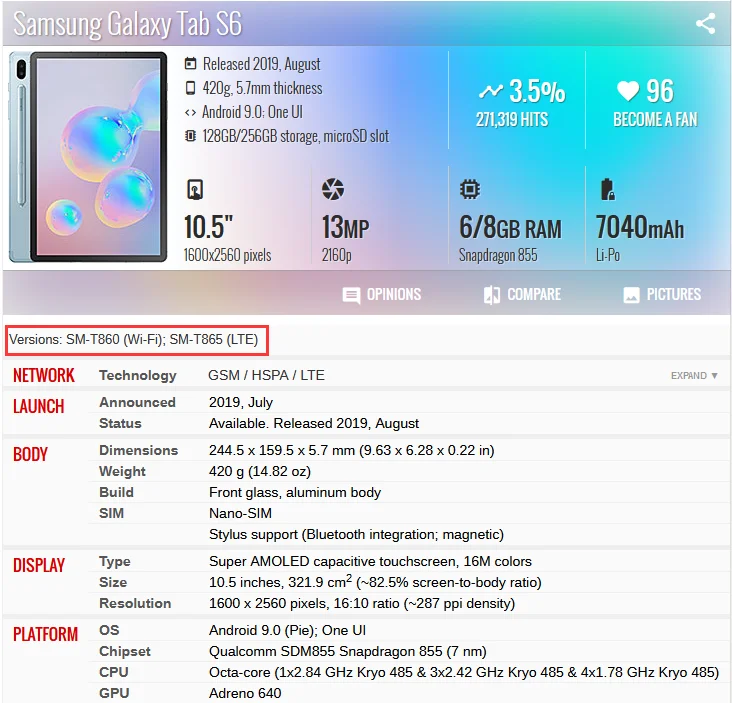
Task: Click the display size icon above 10.5"
Action: (x=195, y=190)
